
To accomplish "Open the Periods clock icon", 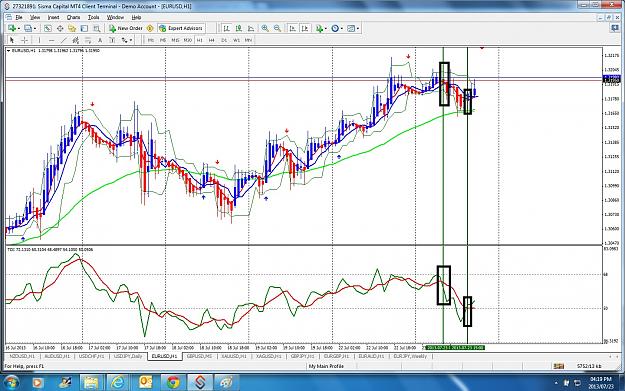I will pos(335,28).
